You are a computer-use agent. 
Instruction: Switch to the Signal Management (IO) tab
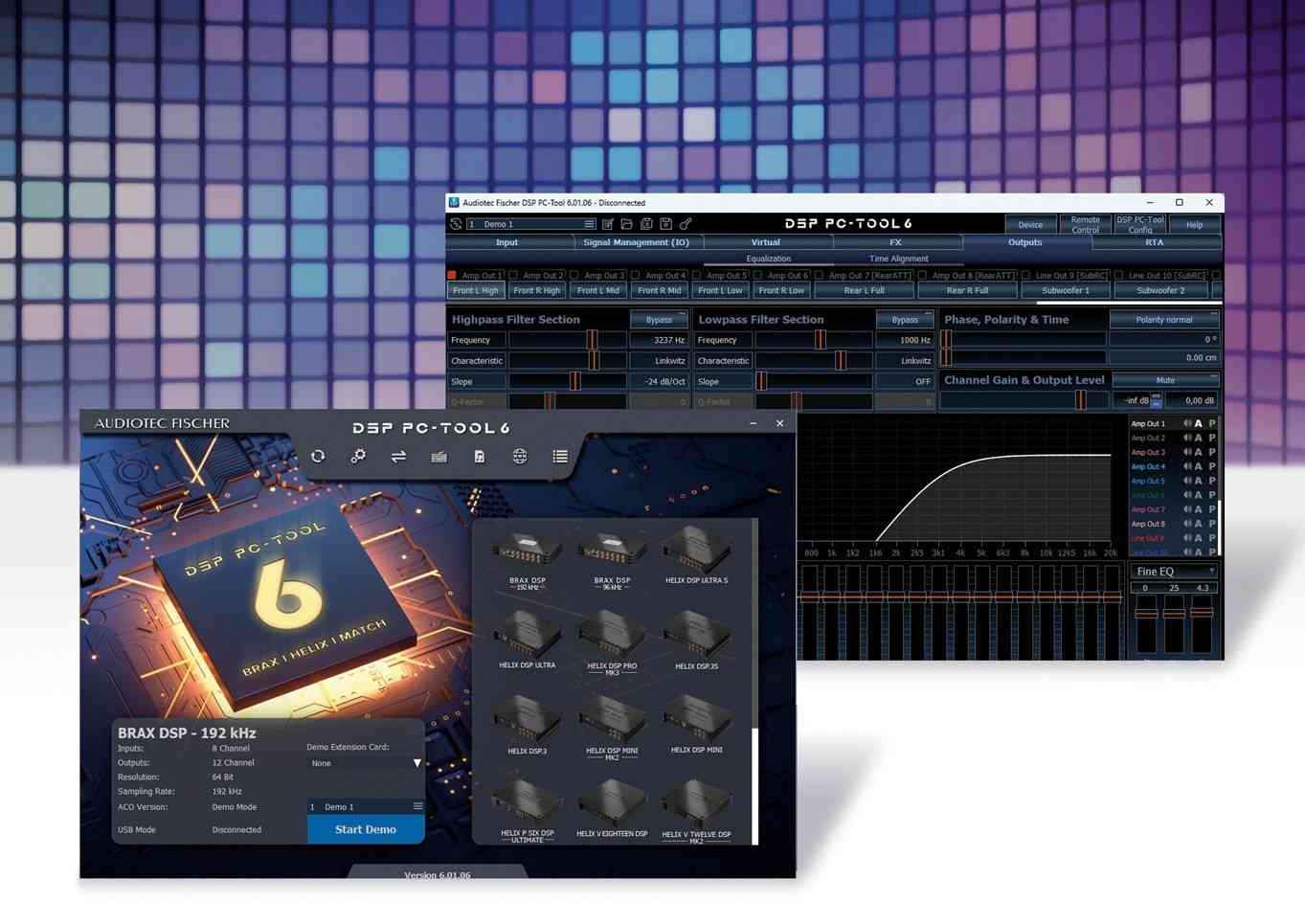636,242
